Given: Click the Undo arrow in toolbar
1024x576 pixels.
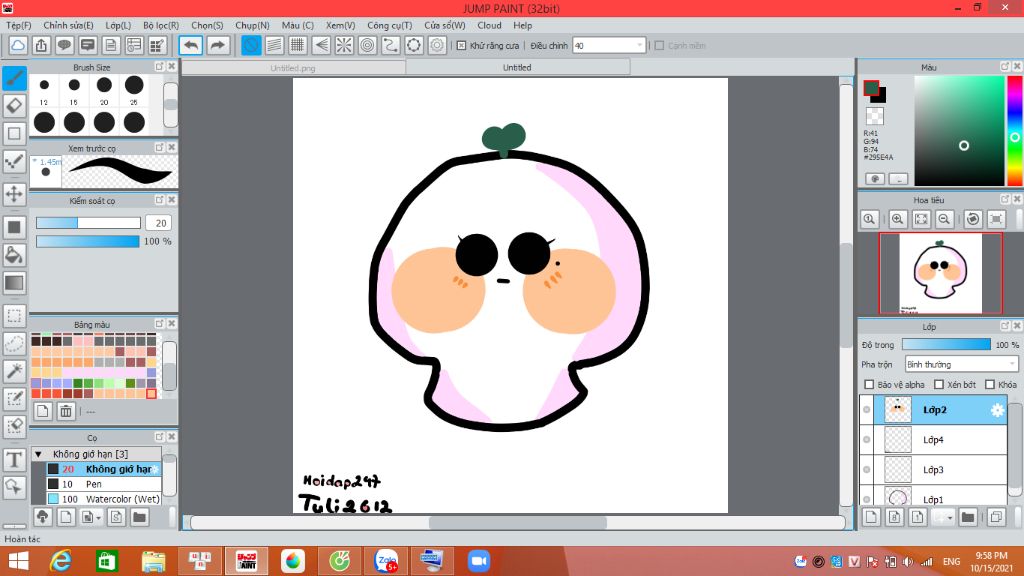Looking at the screenshot, I should click(191, 45).
